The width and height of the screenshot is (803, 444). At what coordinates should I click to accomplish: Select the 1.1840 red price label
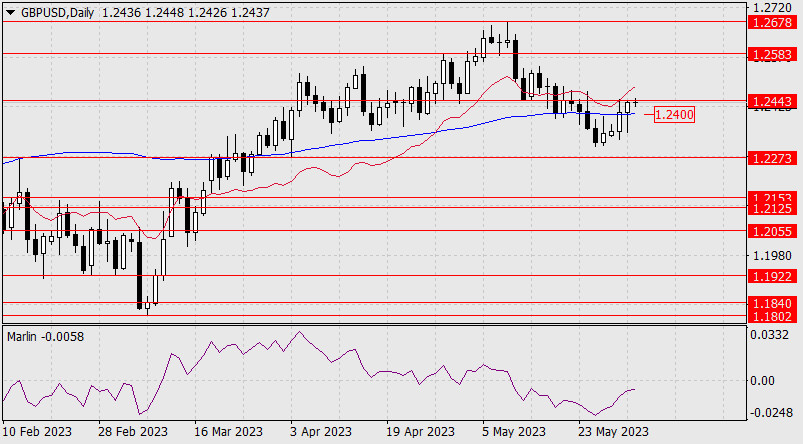[x=773, y=303]
